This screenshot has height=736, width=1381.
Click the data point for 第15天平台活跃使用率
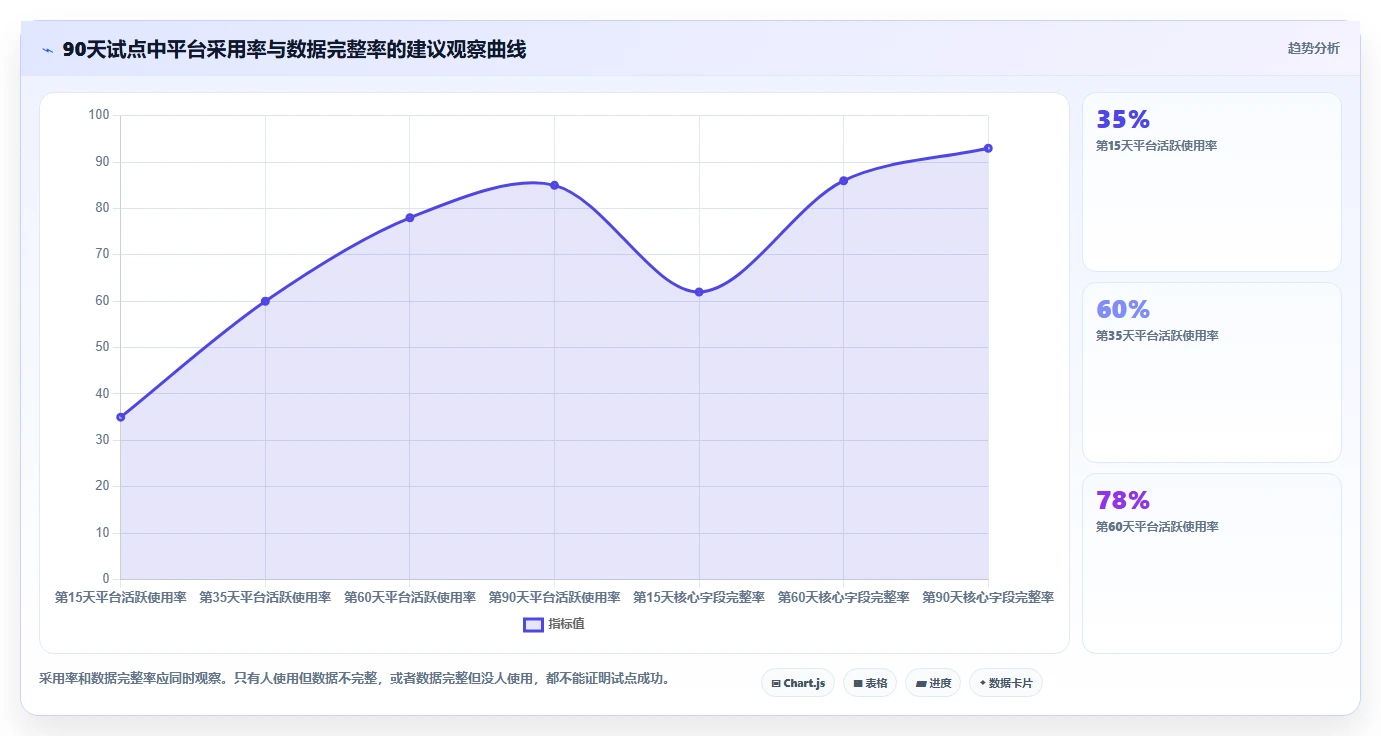point(120,417)
